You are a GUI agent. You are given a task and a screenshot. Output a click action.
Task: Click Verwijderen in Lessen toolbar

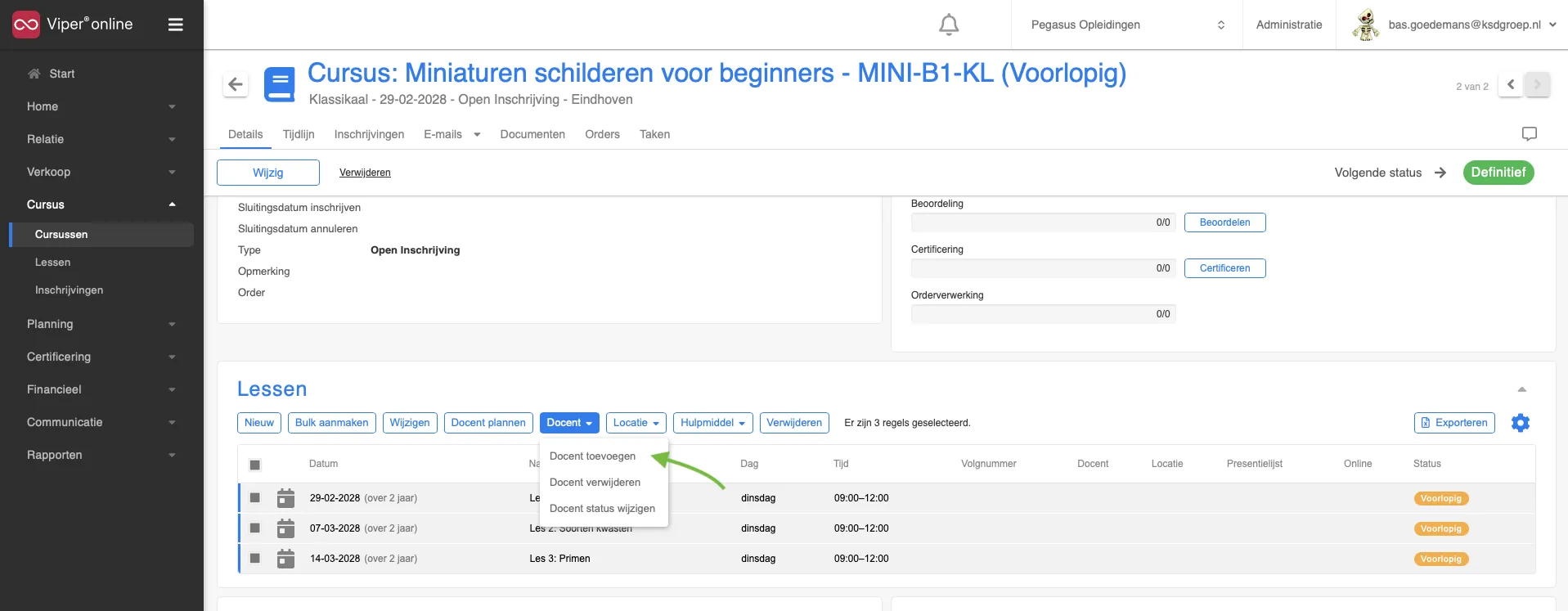tap(794, 423)
